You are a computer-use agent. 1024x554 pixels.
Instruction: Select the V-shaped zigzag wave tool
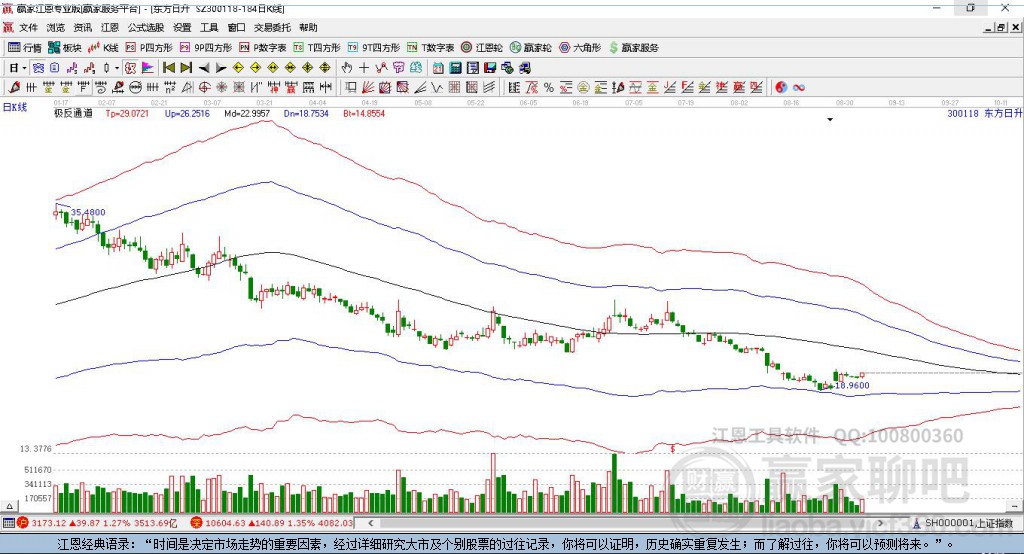click(437, 88)
